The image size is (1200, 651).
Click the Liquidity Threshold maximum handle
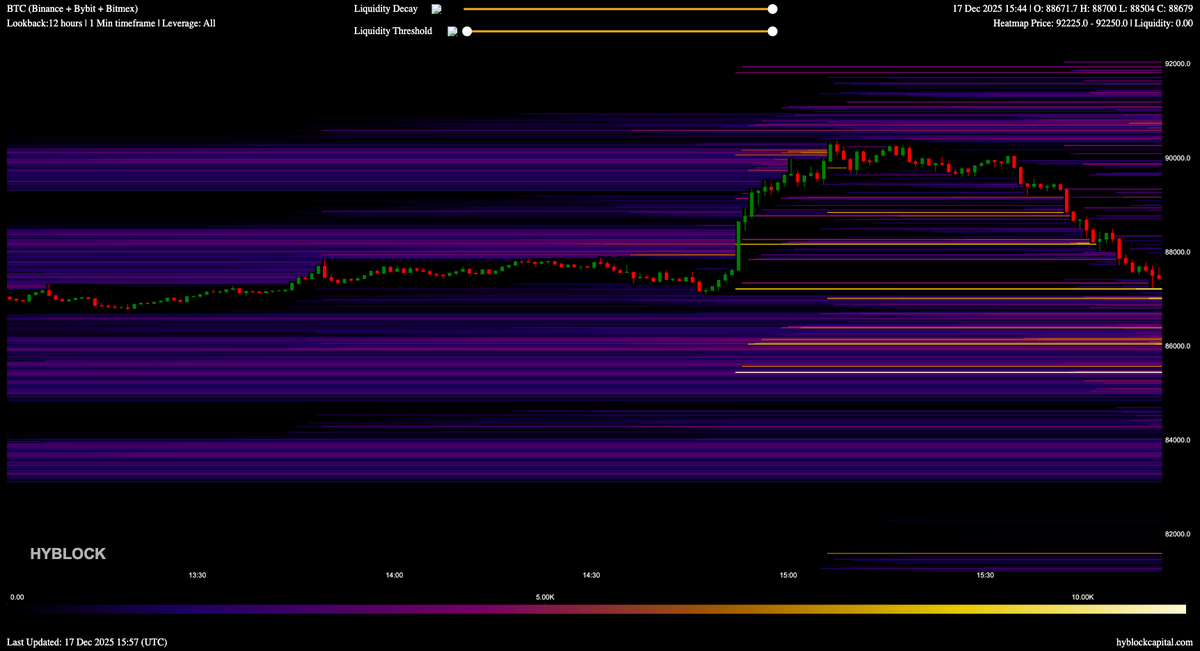pyautogui.click(x=772, y=31)
